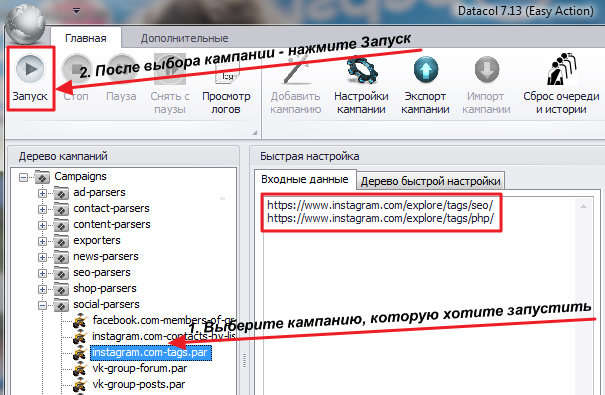Expand the contact-parsers folder
Viewport: 605px width, 395px height.
pos(42,209)
